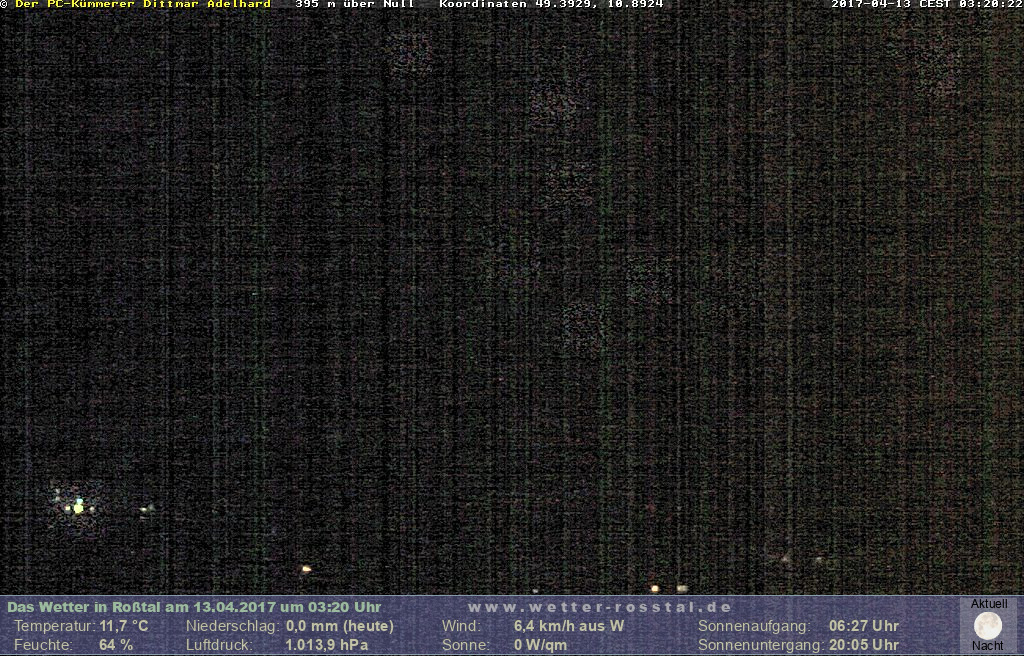Click the Temperatur value 11,7 °C
The image size is (1024, 656).
124,626
